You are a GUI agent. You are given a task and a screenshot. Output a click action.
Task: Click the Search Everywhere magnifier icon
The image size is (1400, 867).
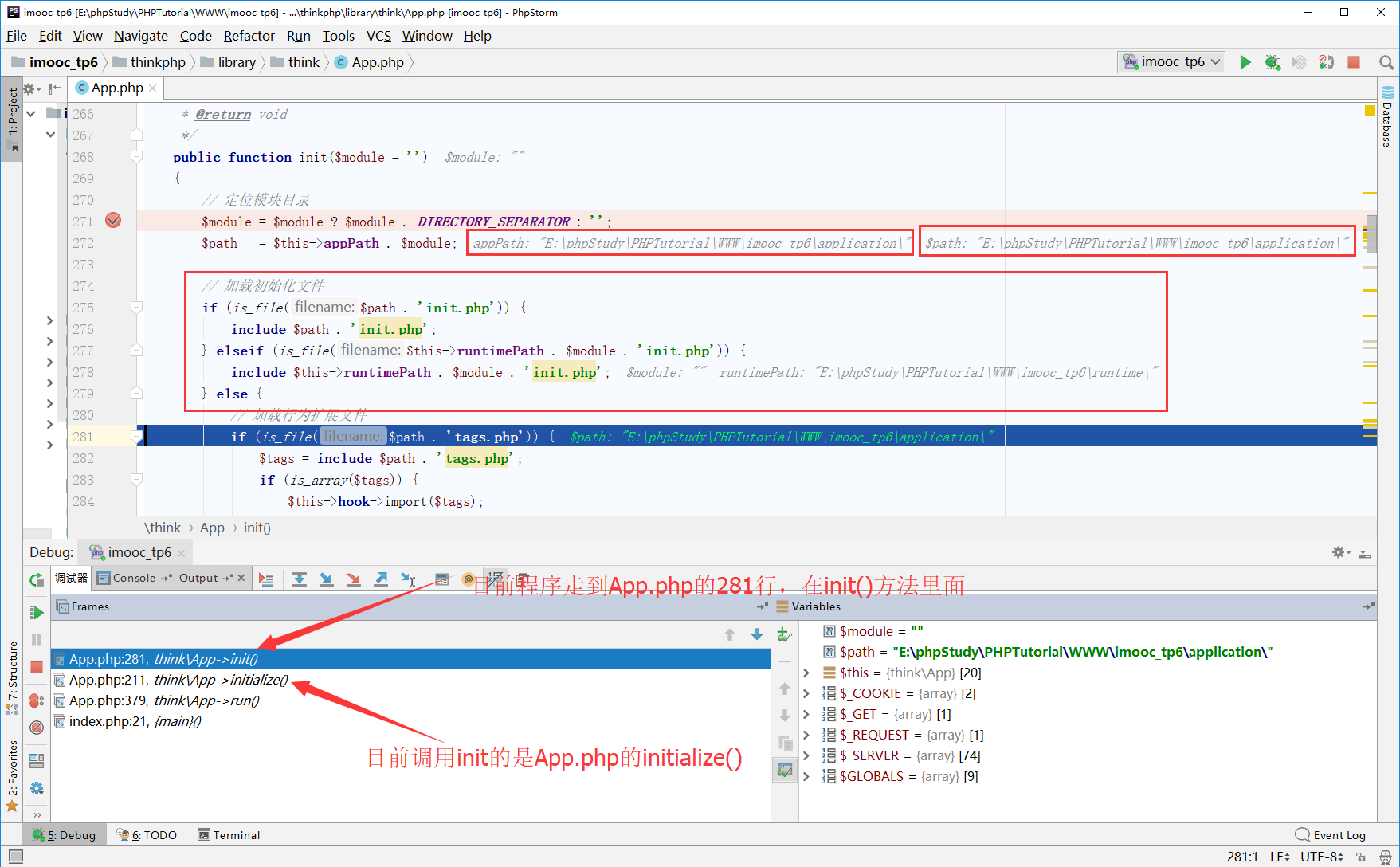[x=1386, y=62]
